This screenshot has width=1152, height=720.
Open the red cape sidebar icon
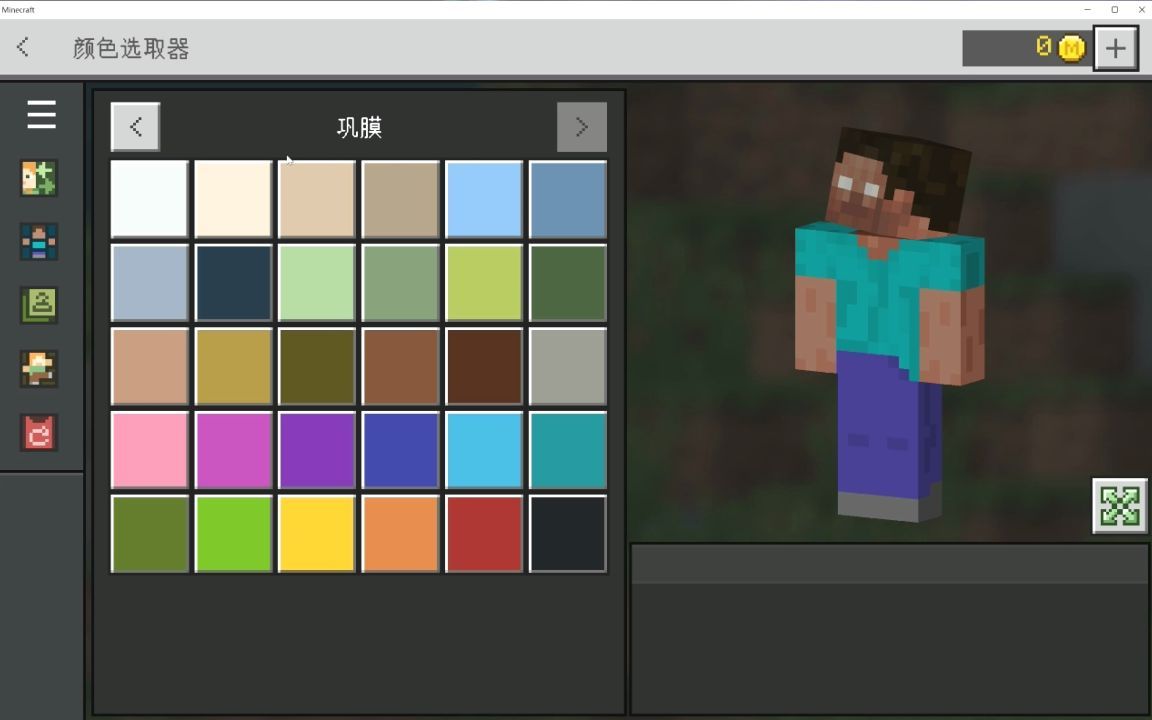(39, 433)
